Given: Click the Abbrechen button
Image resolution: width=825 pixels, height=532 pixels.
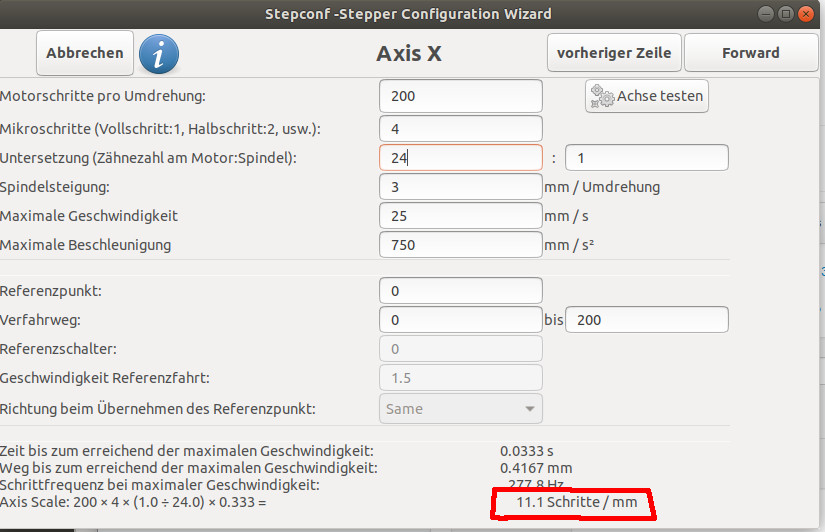Looking at the screenshot, I should [85, 53].
